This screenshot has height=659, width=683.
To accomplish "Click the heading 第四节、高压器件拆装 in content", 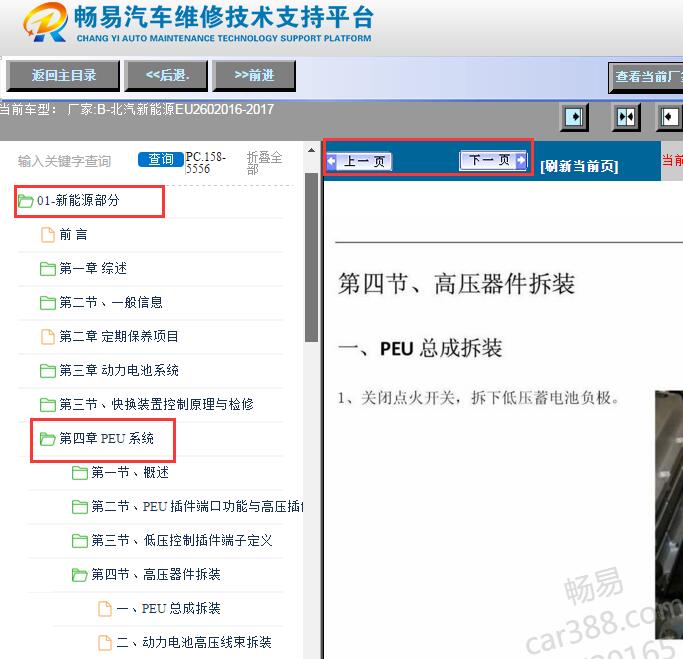I will [x=456, y=284].
